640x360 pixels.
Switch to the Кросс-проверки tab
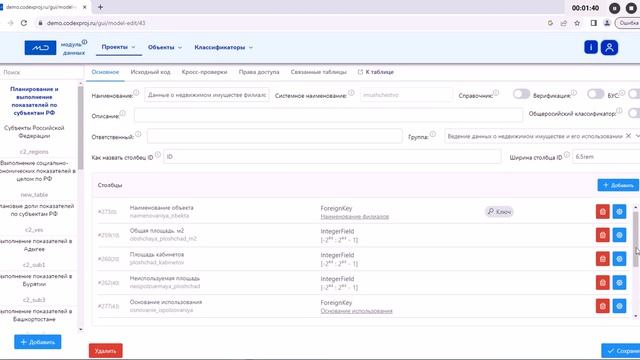204,72
